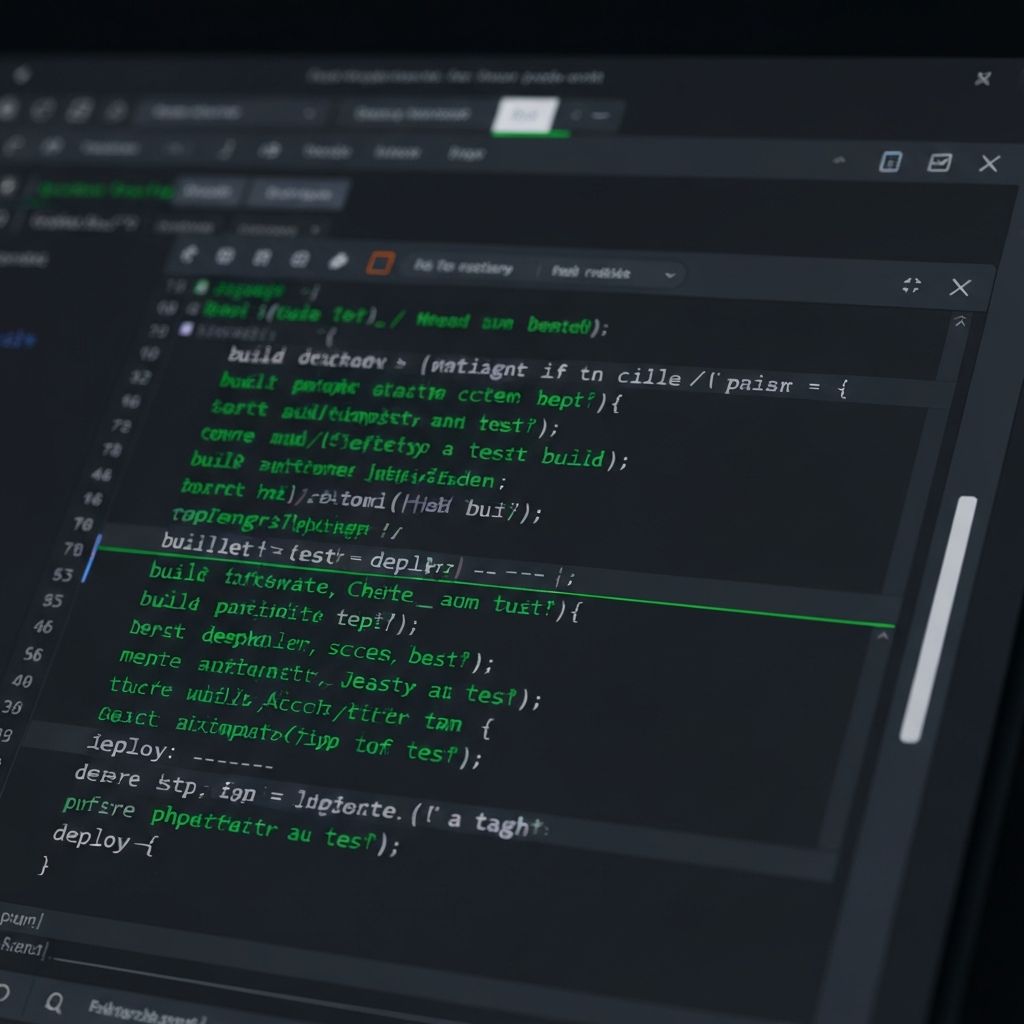Viewport: 1024px width, 1024px height.
Task: Click the vertical scrollbar thumb
Action: pyautogui.click(x=938, y=620)
